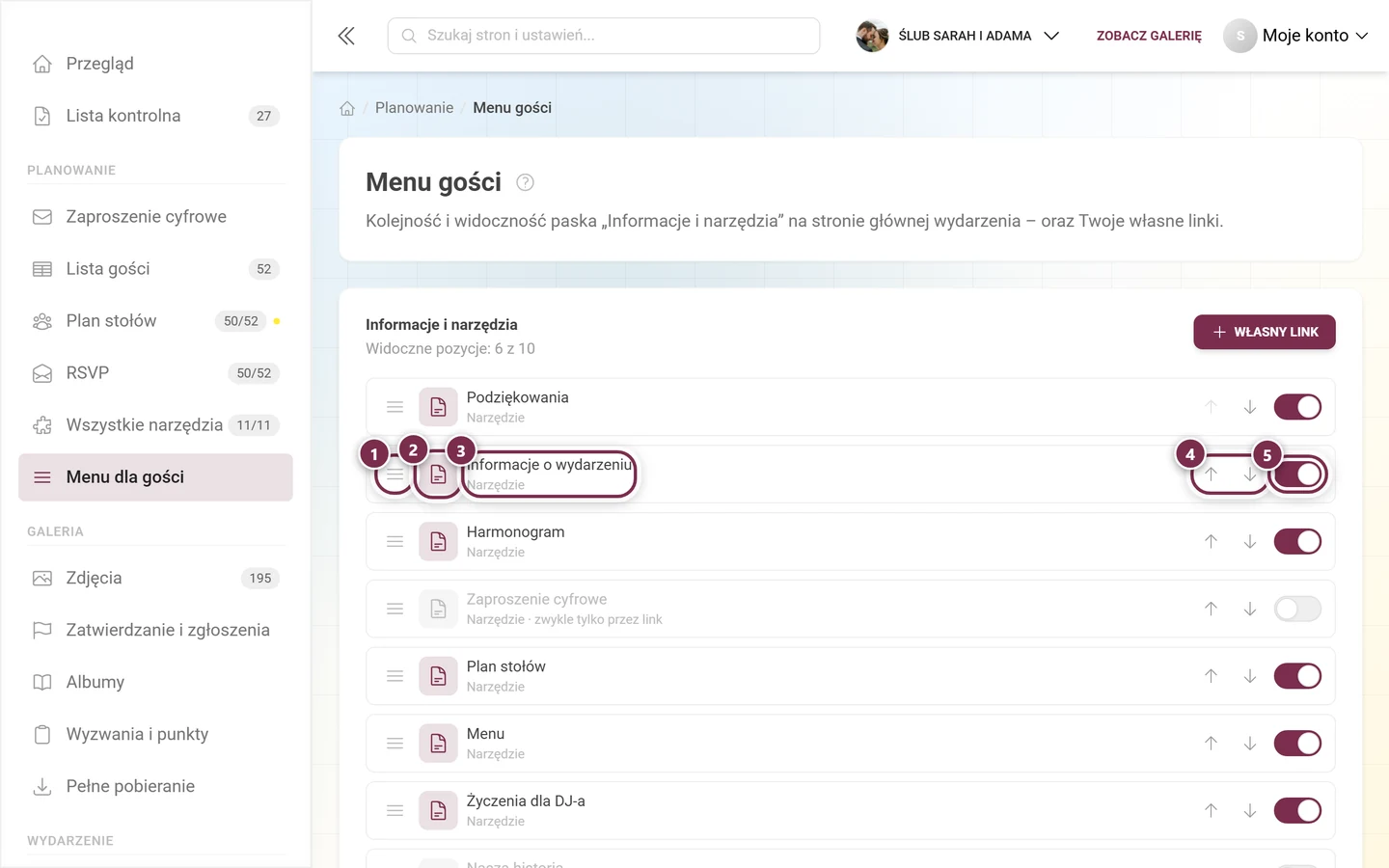The width and height of the screenshot is (1389, 868).
Task: Move Życzenia dla DJ-a up
Action: (1211, 811)
